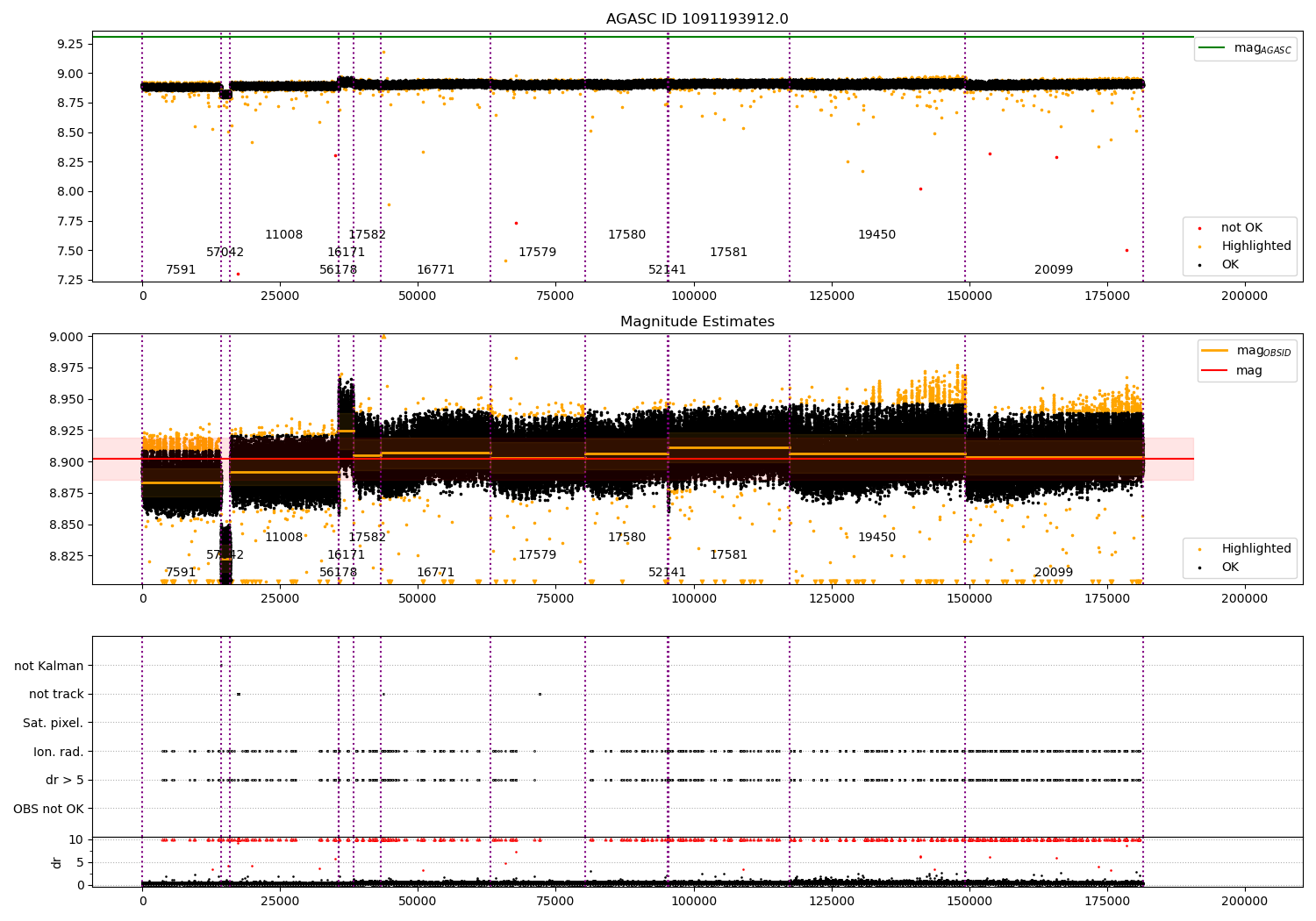Click the 8.950 y-axis tick label

click(x=67, y=399)
